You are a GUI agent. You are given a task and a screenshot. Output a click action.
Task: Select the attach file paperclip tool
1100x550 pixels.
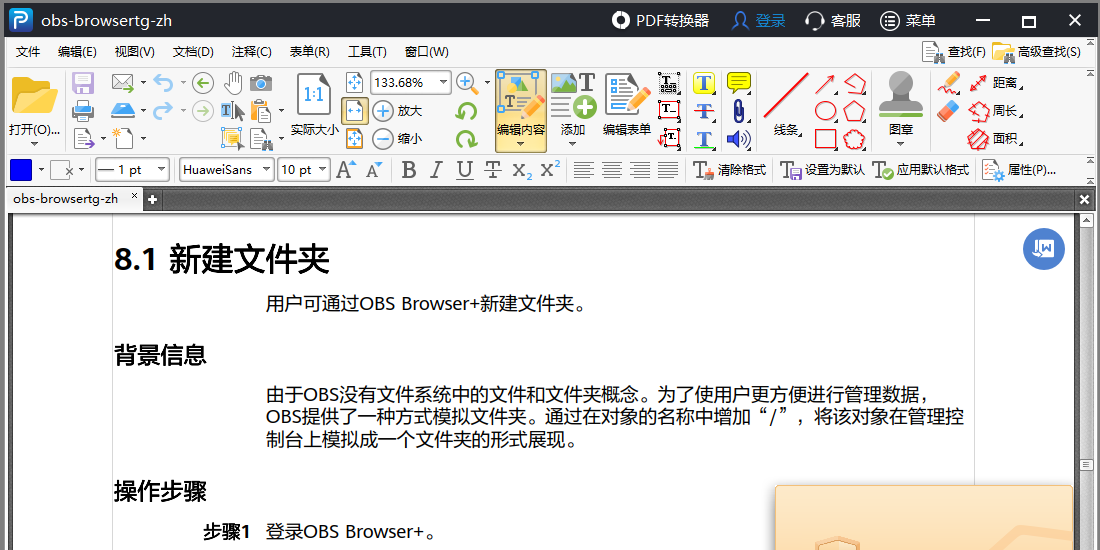(x=738, y=111)
